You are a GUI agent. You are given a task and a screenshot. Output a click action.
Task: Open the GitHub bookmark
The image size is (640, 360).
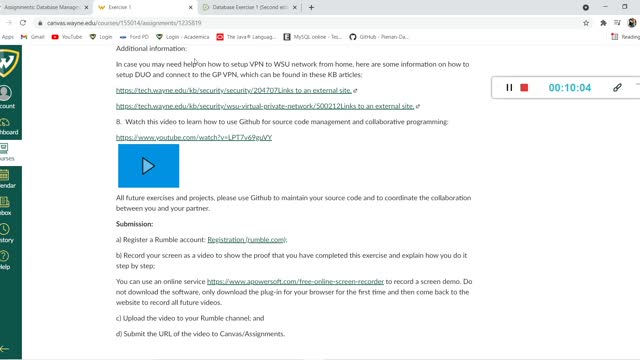click(x=379, y=37)
